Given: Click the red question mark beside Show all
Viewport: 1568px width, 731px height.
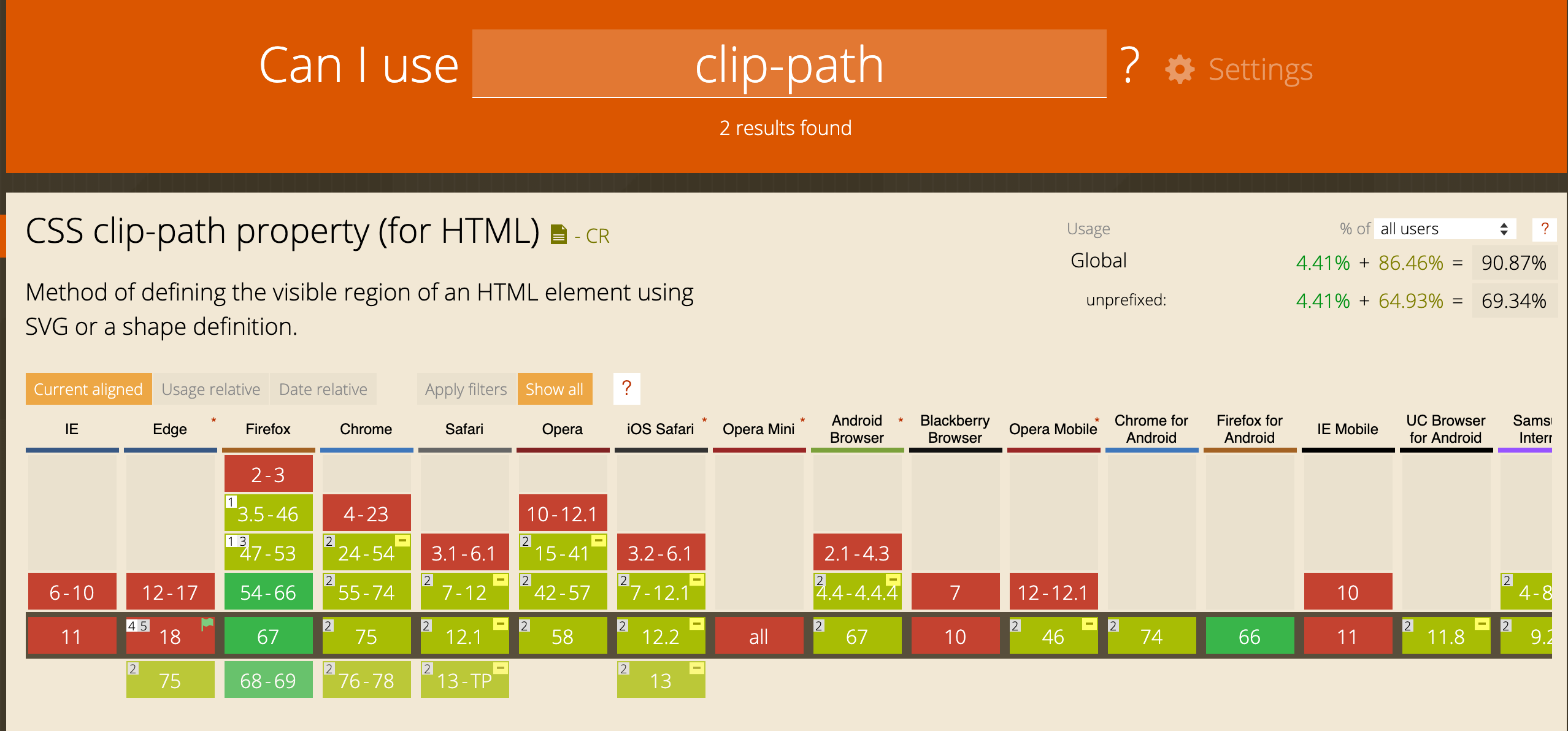Looking at the screenshot, I should click(x=626, y=389).
